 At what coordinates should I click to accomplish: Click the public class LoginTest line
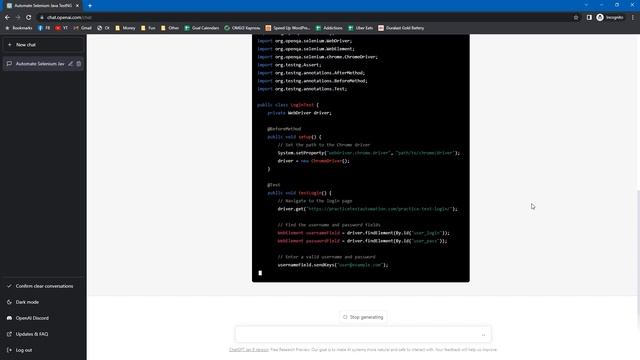[x=288, y=105]
